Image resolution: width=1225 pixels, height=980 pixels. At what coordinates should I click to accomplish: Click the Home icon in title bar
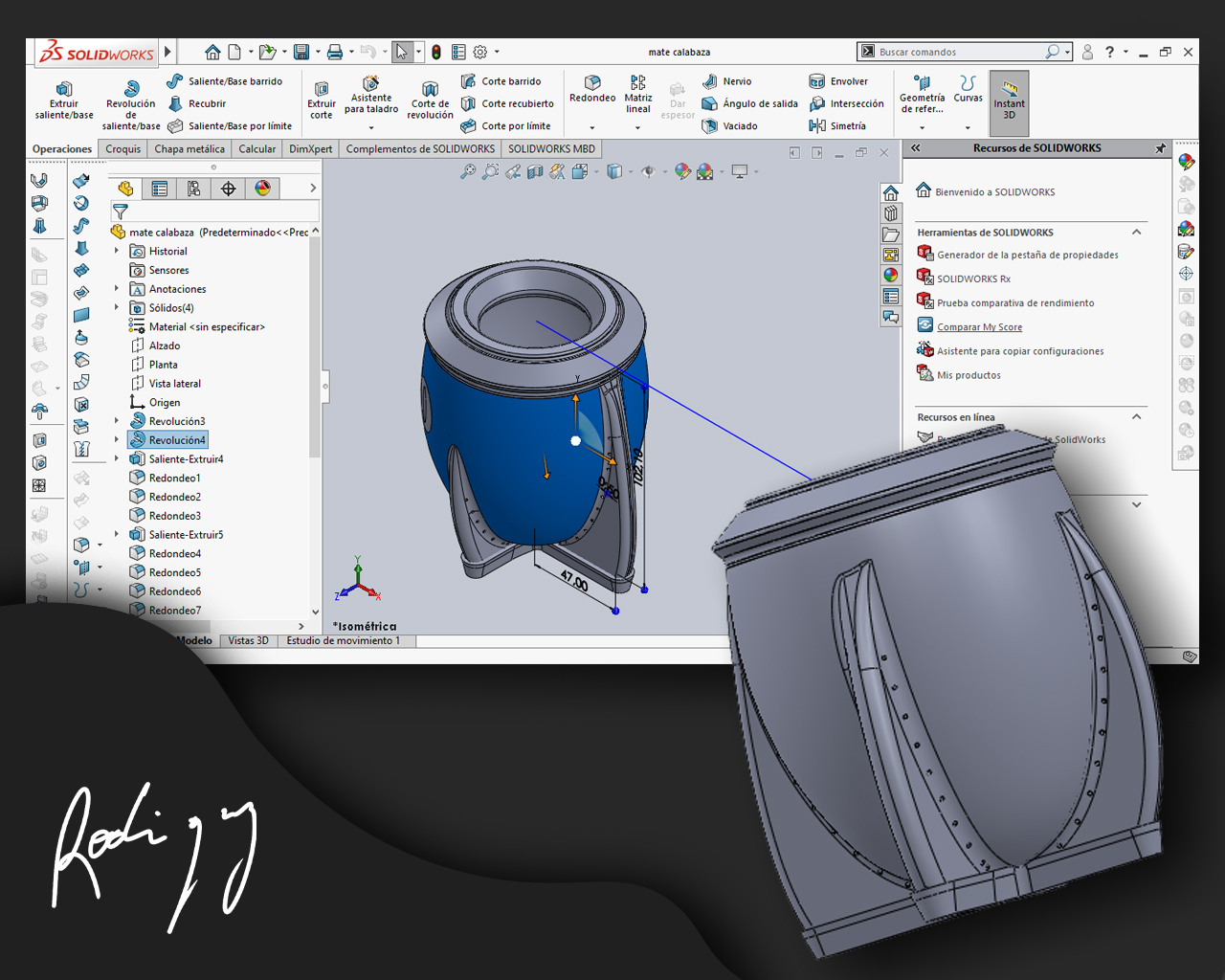[x=212, y=52]
